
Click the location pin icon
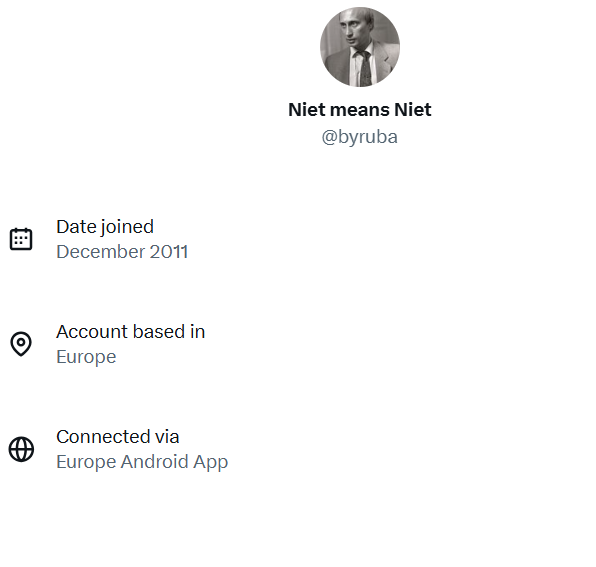click(x=21, y=344)
